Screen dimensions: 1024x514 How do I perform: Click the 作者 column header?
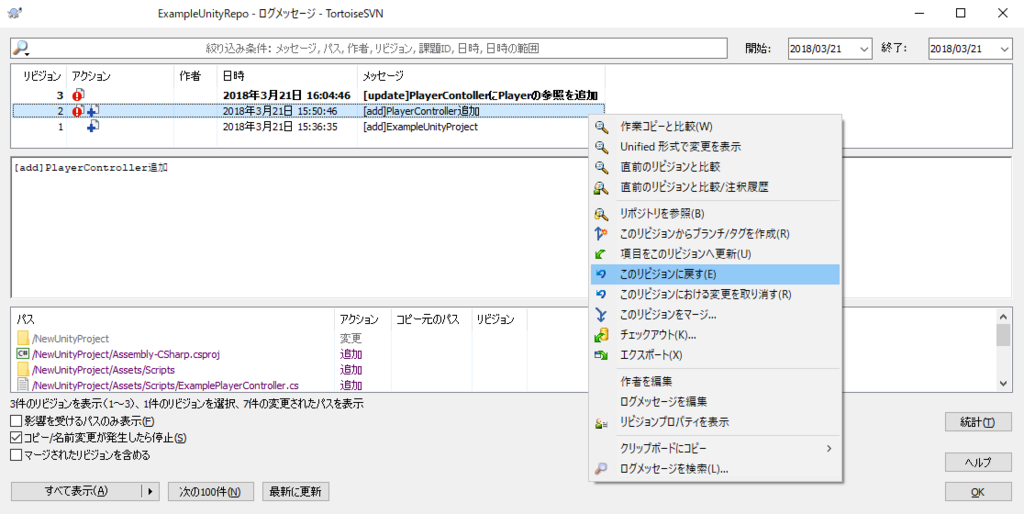(195, 76)
